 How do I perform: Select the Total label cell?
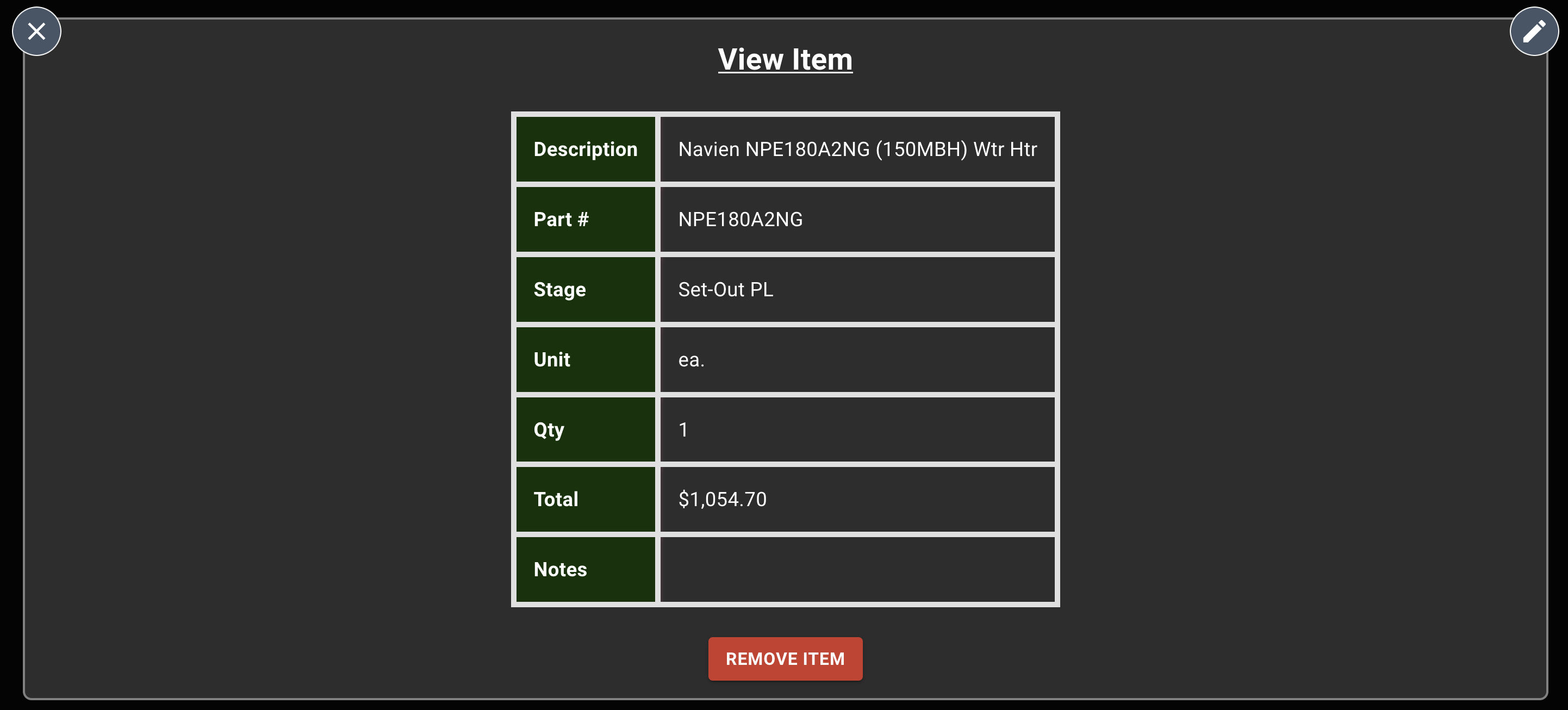click(585, 499)
